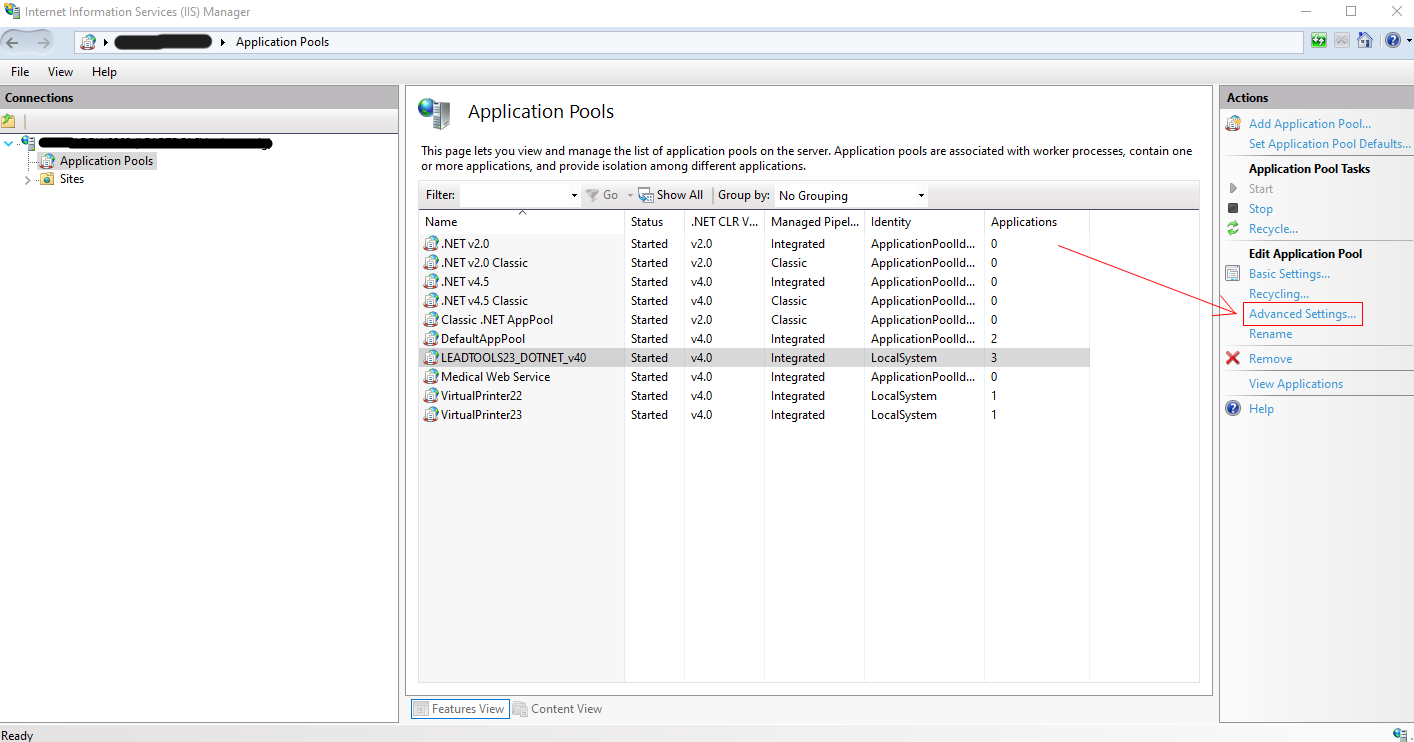The height and width of the screenshot is (742, 1414).
Task: Click the Home icon in address bar
Action: (x=1365, y=41)
